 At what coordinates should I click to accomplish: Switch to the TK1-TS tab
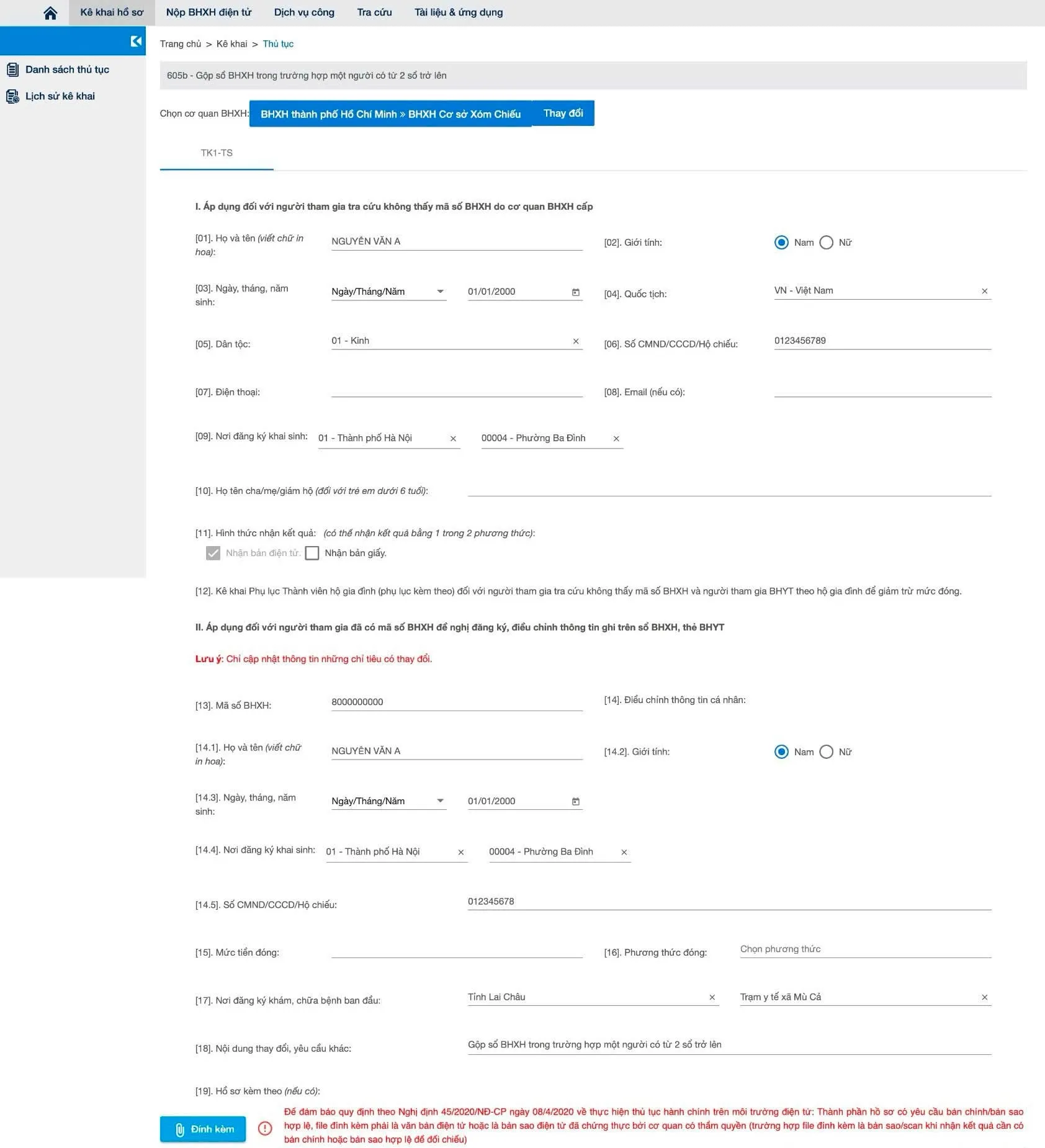pyautogui.click(x=217, y=153)
